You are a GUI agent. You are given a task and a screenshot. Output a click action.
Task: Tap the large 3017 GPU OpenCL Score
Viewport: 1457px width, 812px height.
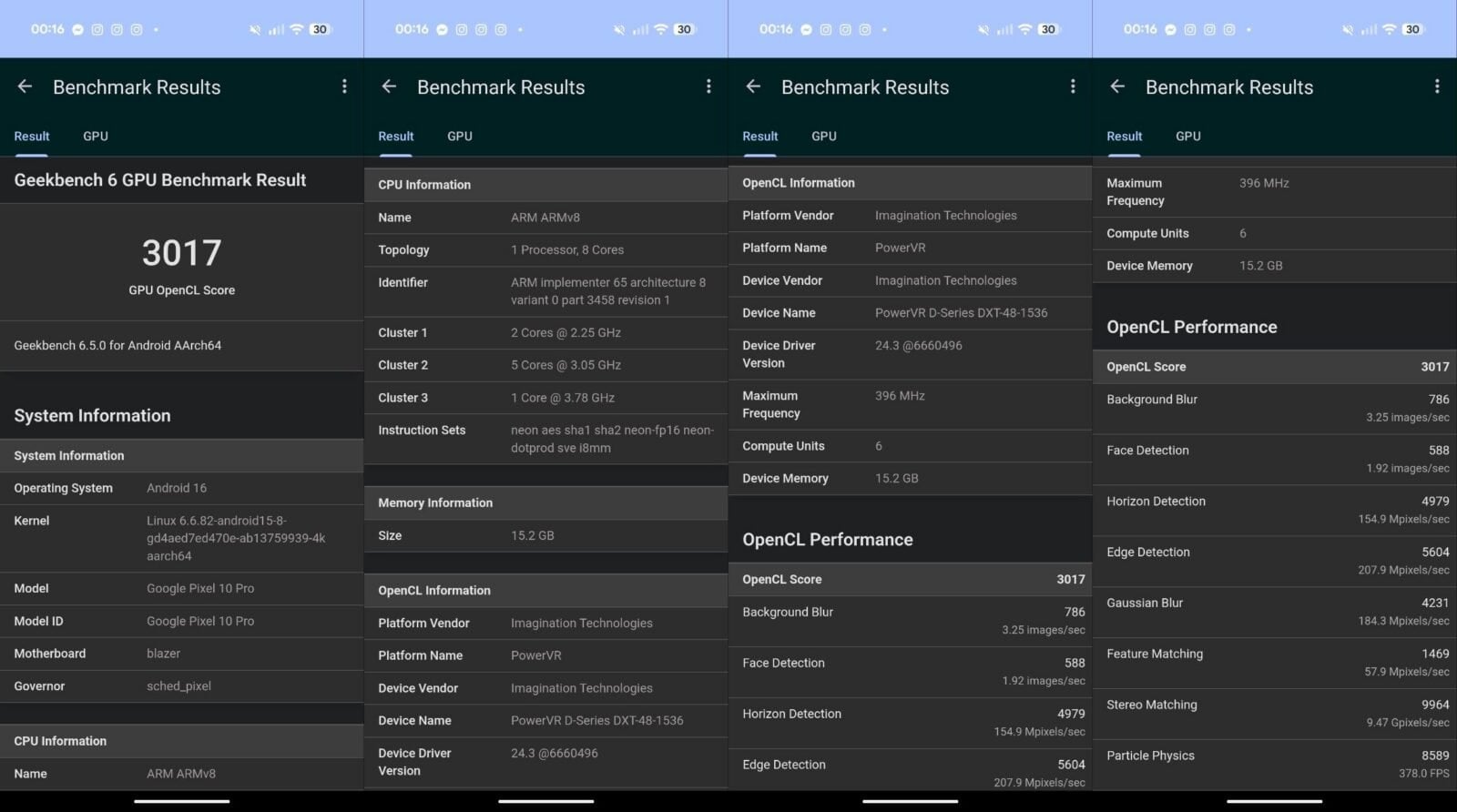[x=182, y=253]
